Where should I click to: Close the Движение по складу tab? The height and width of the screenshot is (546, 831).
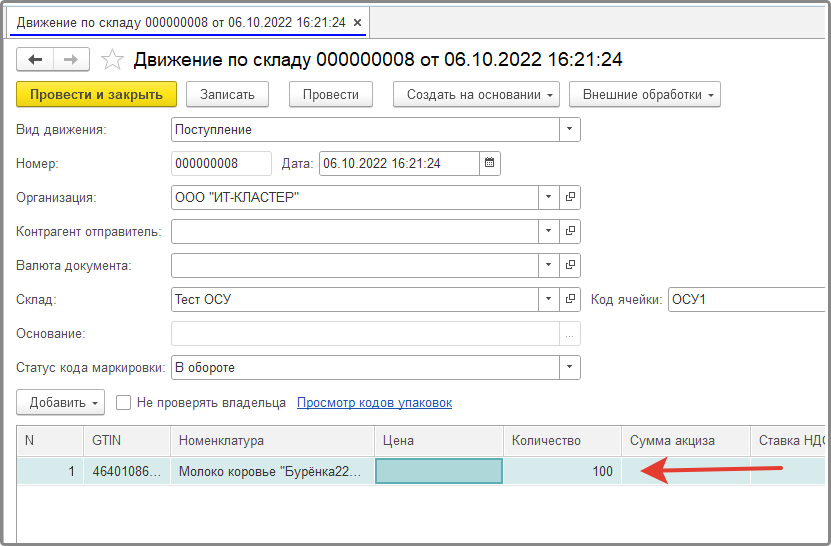pyautogui.click(x=358, y=23)
